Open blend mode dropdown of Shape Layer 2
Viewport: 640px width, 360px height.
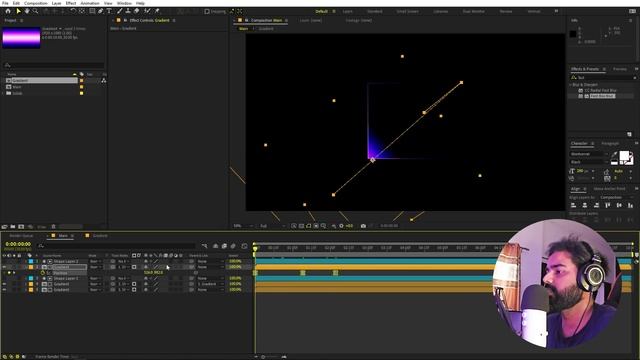tap(96, 261)
